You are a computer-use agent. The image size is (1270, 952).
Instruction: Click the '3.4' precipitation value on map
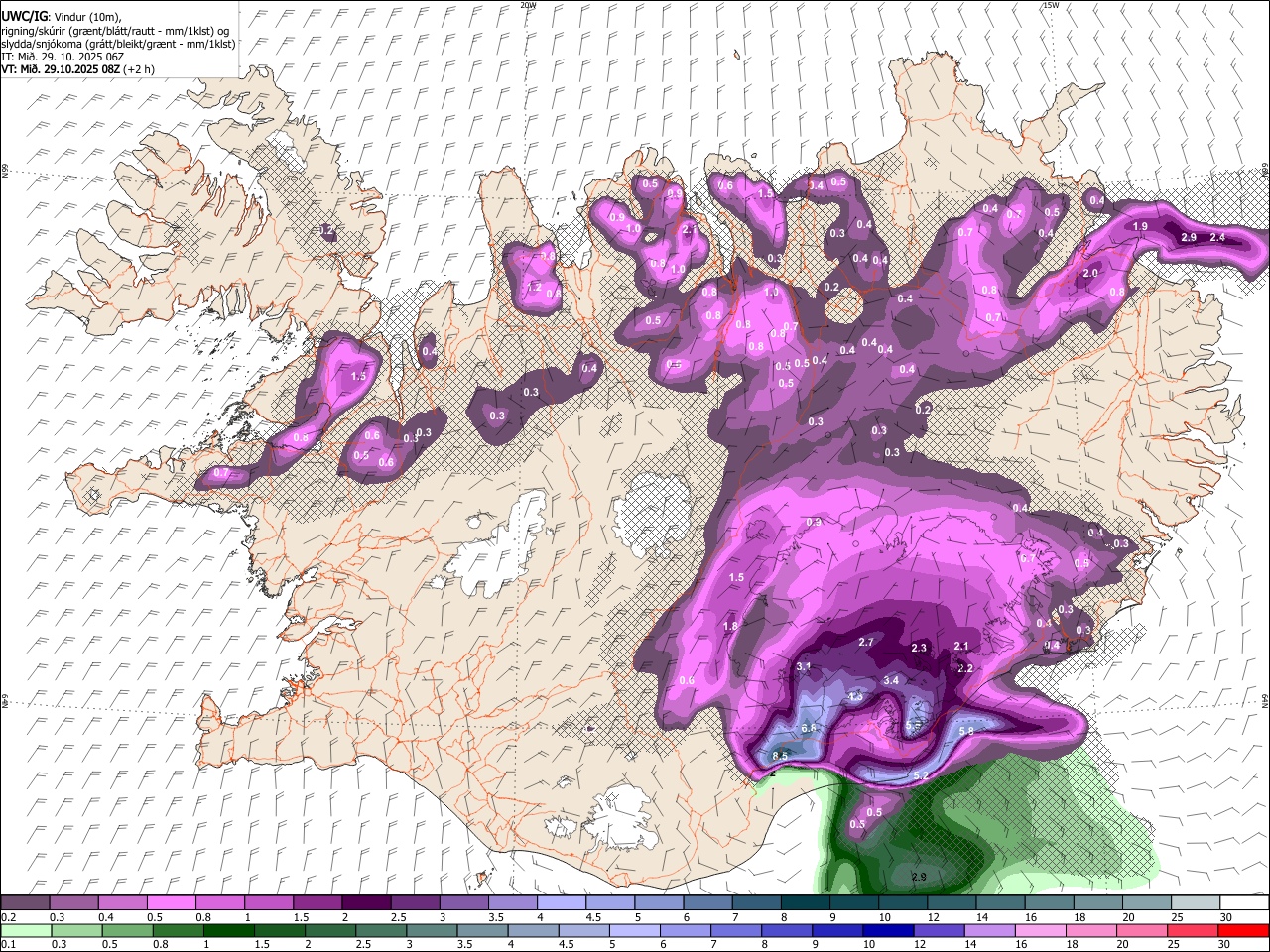pos(891,680)
